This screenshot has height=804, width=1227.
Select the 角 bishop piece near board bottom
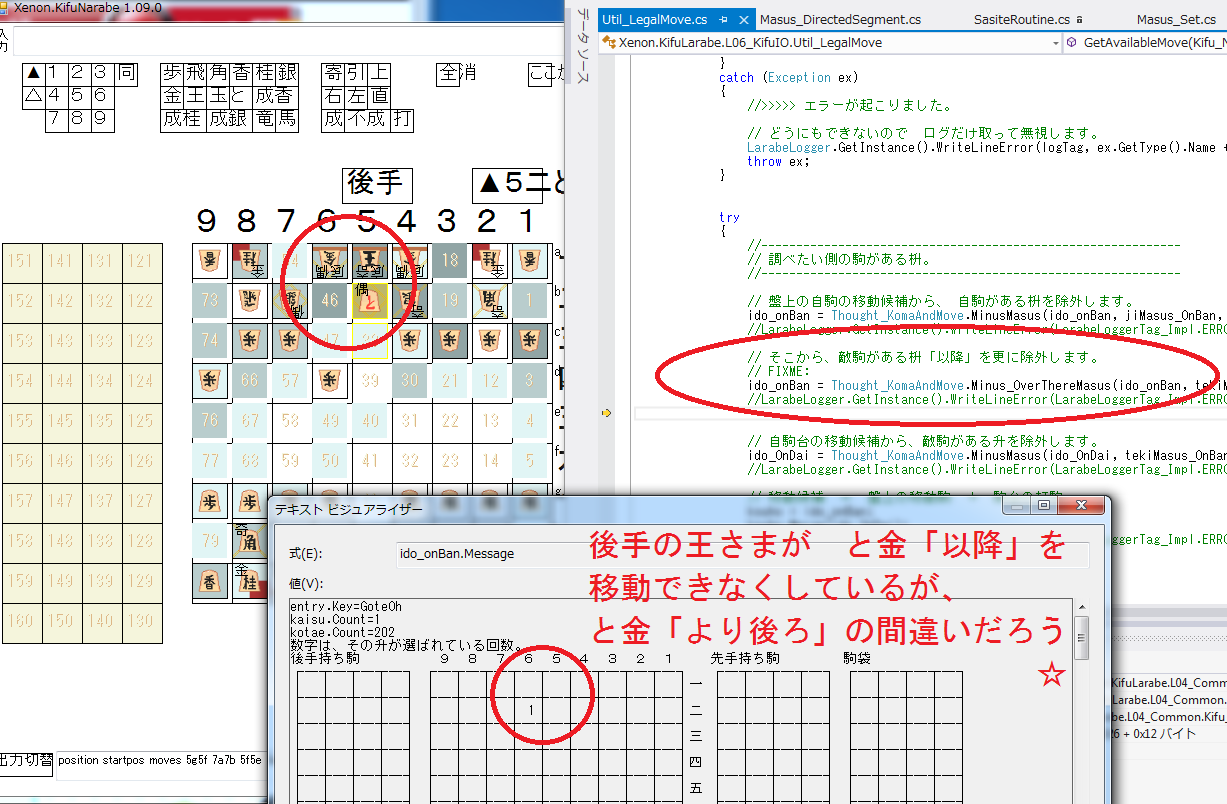point(249,540)
